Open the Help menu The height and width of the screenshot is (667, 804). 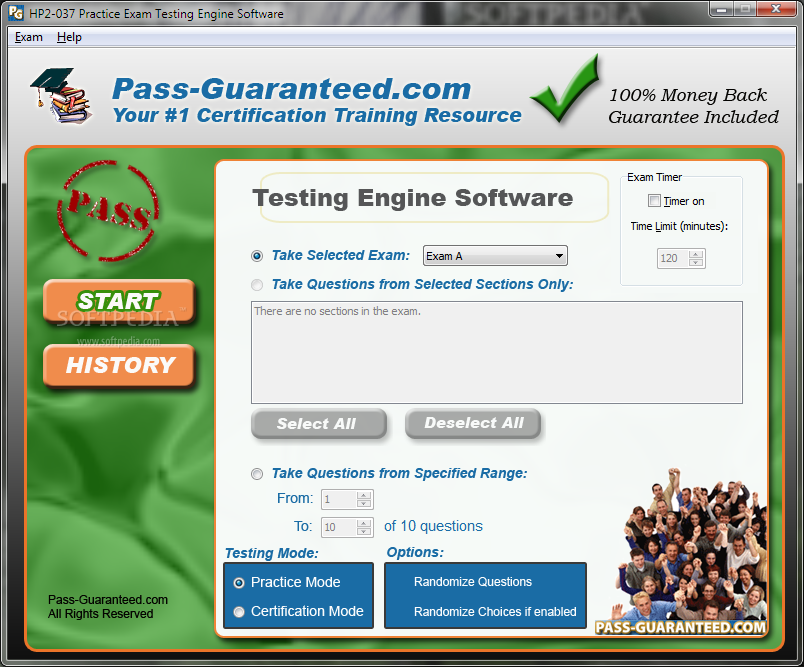coord(69,37)
